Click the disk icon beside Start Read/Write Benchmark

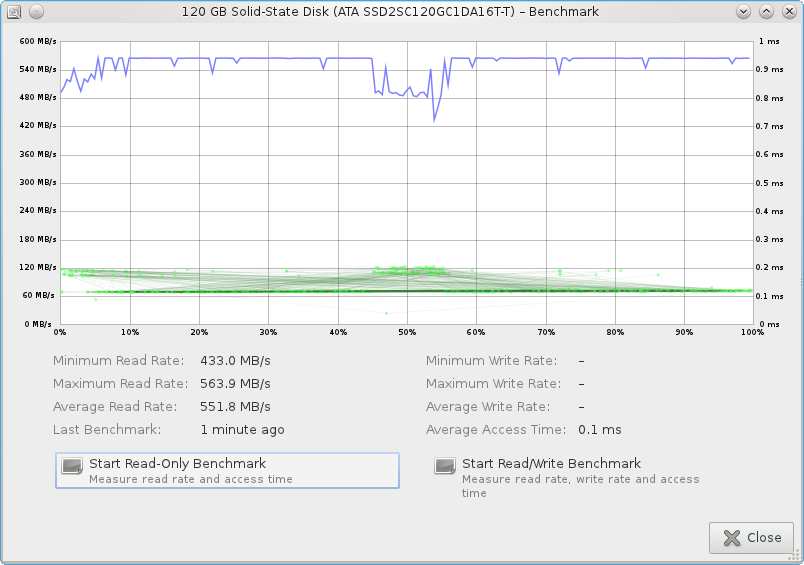coord(445,466)
